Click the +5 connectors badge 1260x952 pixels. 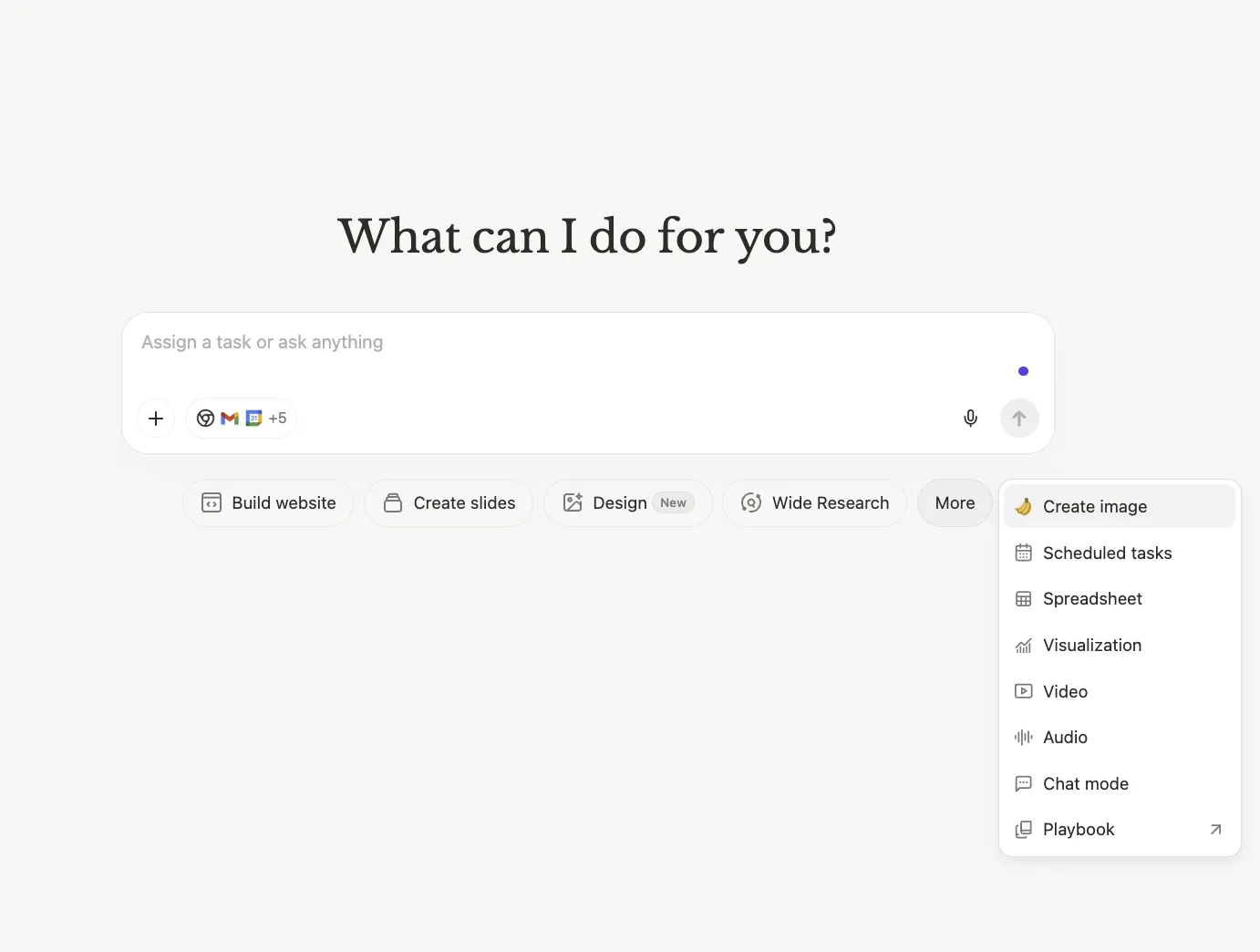tap(278, 418)
